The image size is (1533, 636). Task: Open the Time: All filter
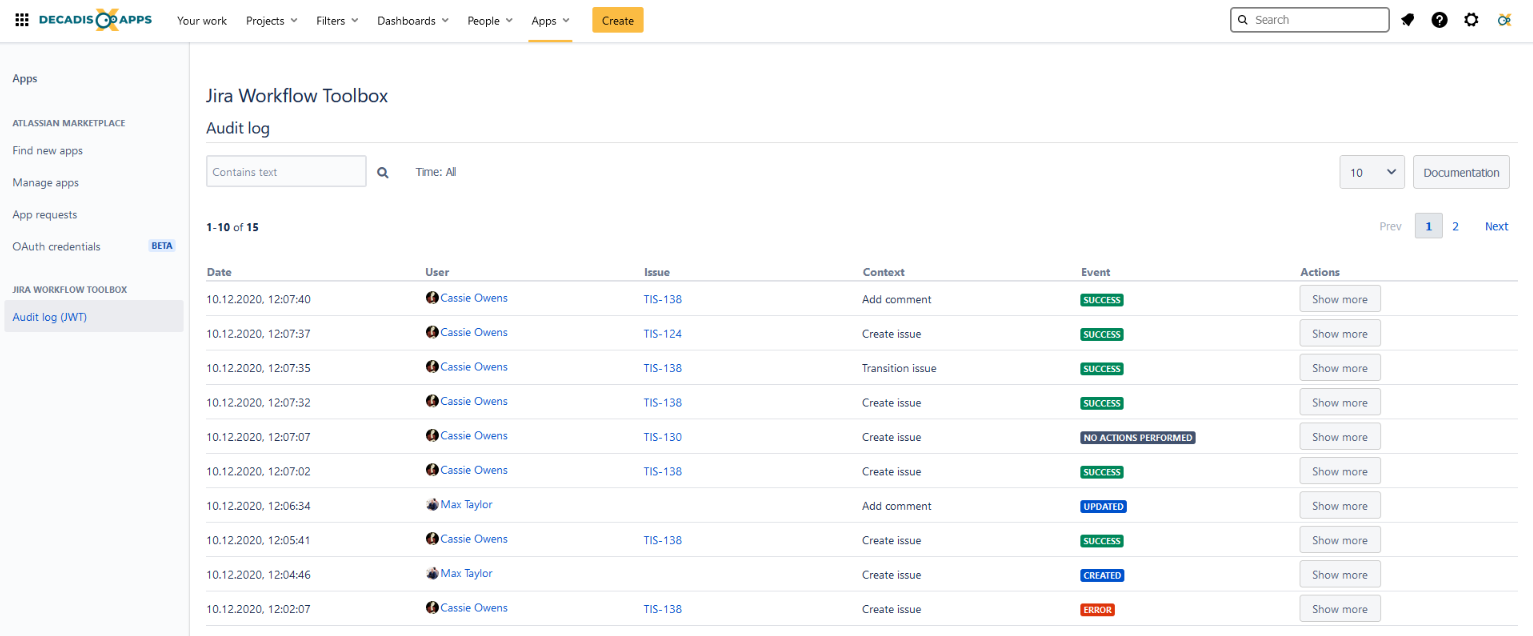coord(436,172)
